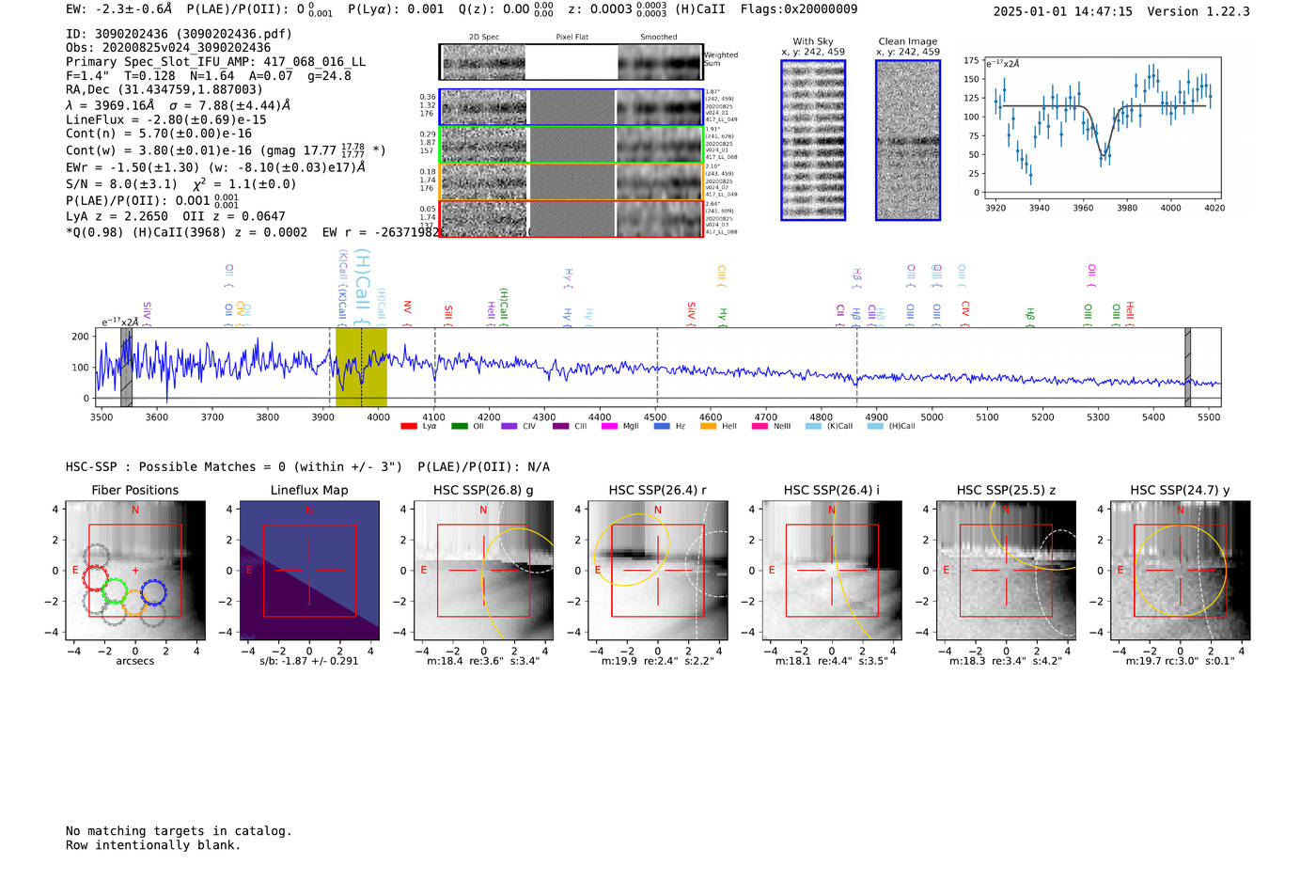This screenshot has width=1316, height=896.
Task: Open the Lineflux Map image
Action: point(309,570)
